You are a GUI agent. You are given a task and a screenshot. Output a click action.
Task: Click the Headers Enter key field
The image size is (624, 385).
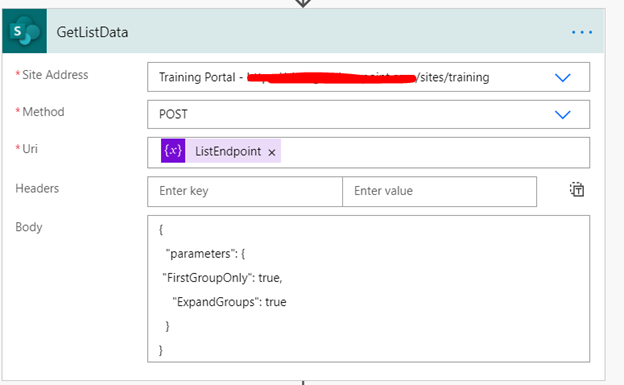click(x=245, y=191)
